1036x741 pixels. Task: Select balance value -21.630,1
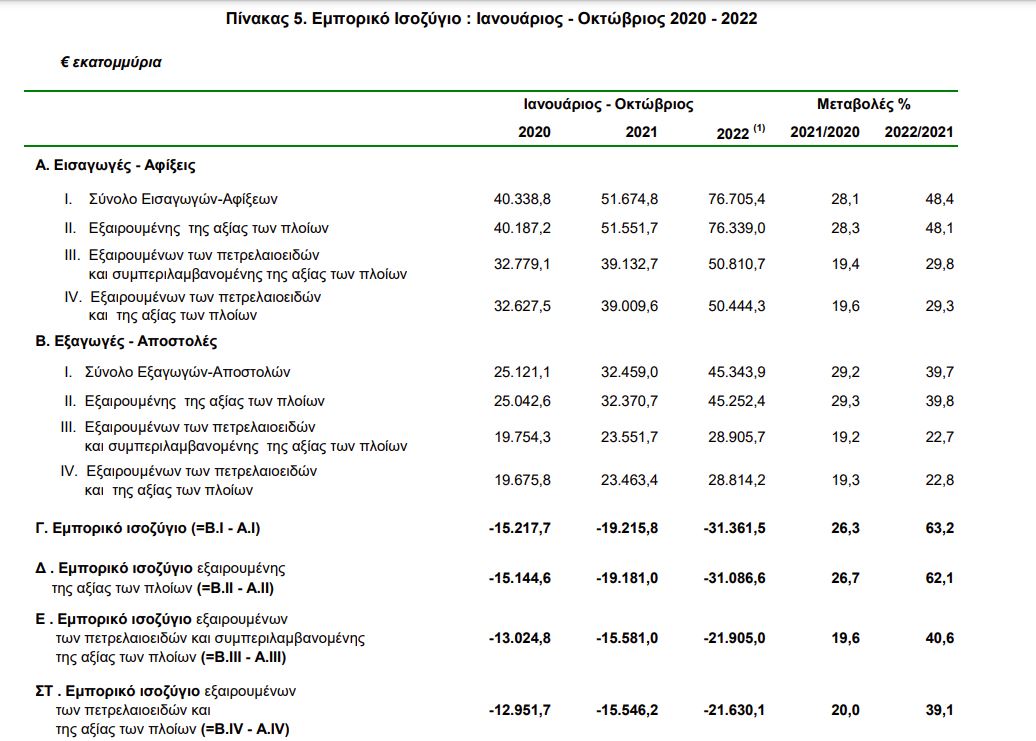(735, 711)
